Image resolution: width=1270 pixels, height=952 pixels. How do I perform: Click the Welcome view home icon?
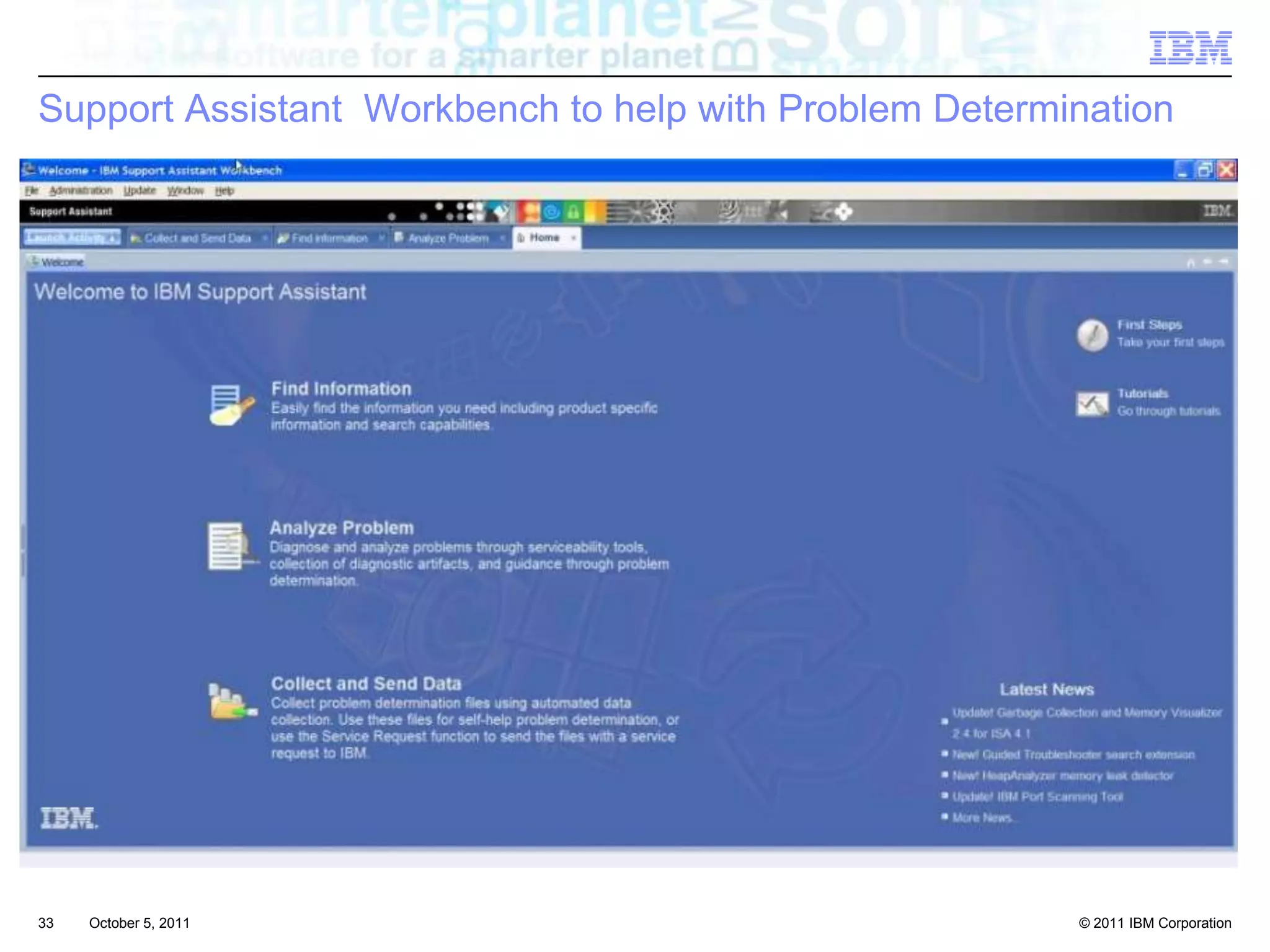(1190, 263)
